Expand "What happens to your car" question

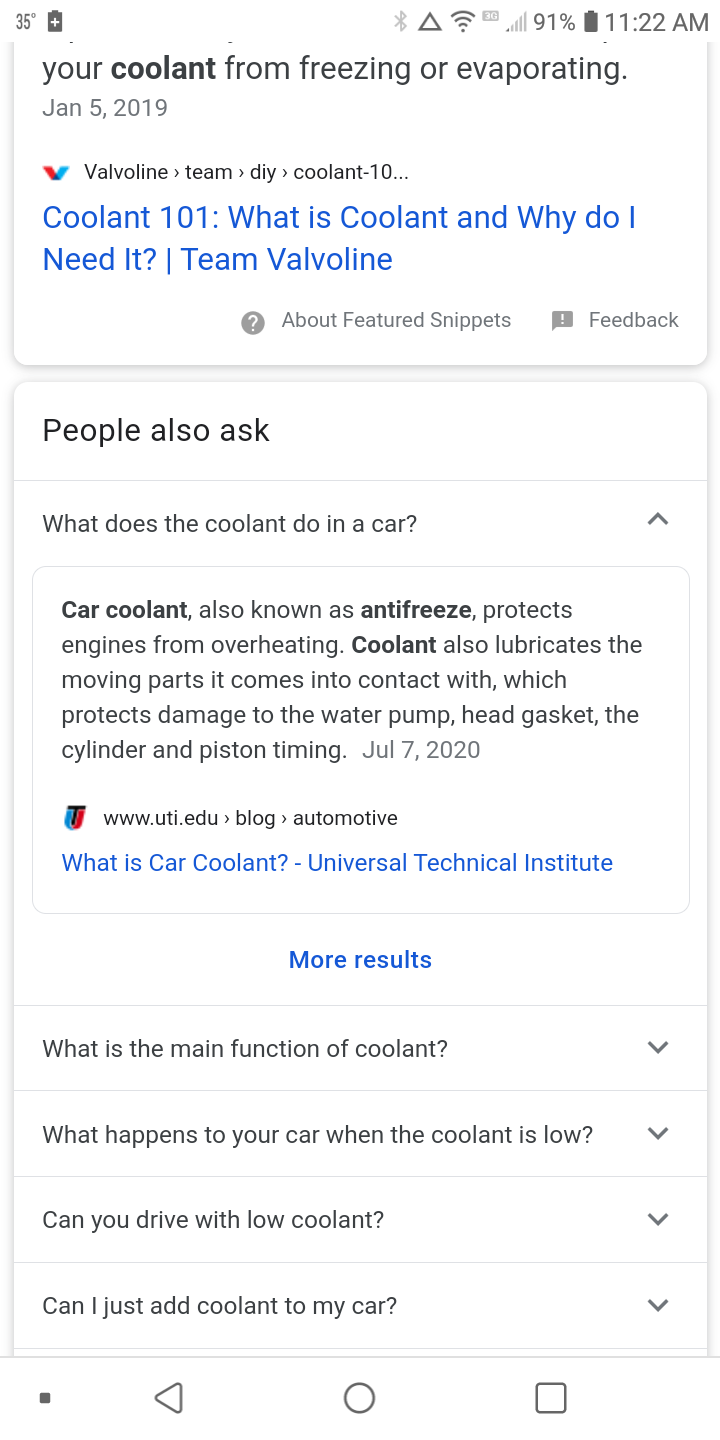tap(657, 1134)
